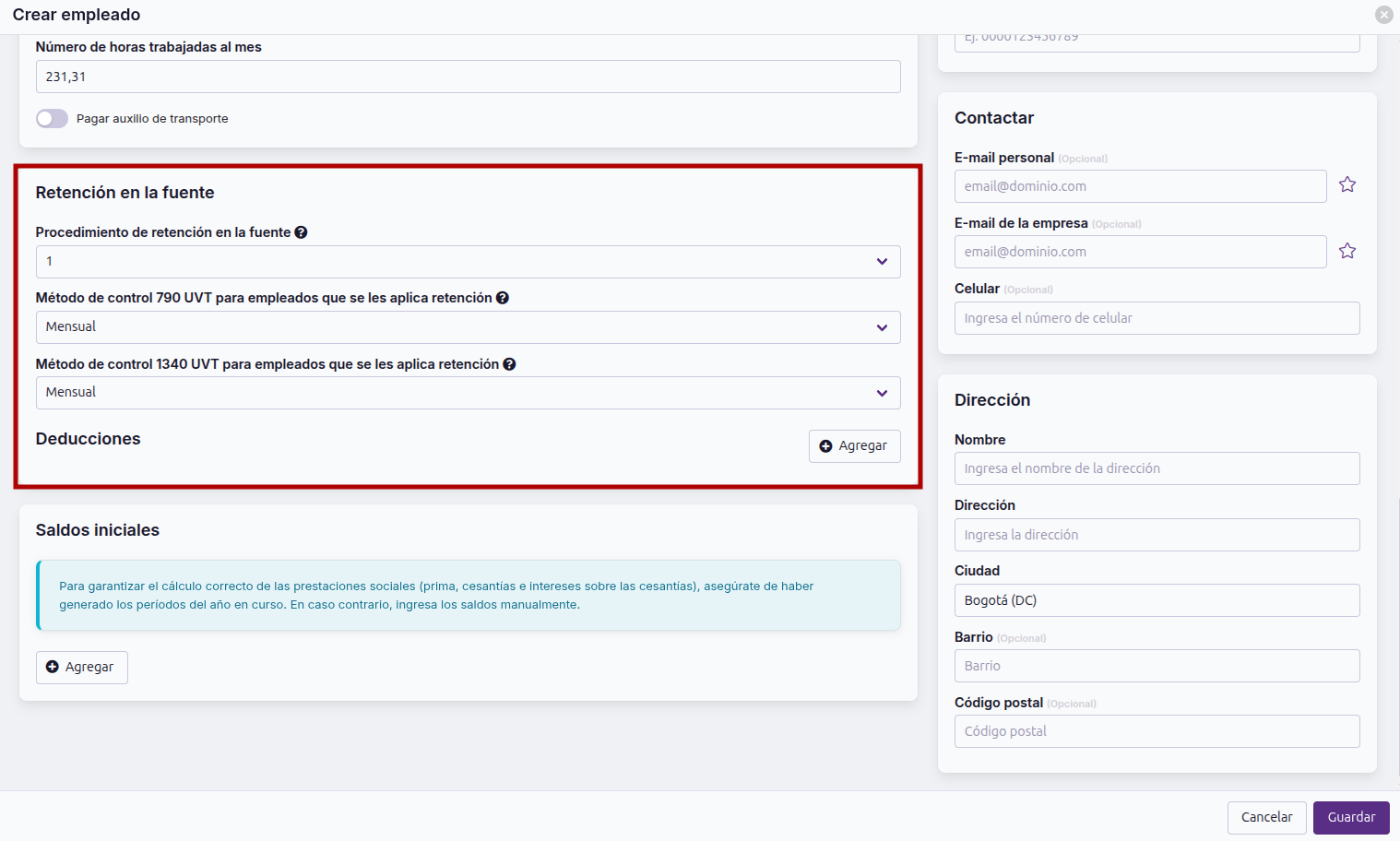Image resolution: width=1400 pixels, height=841 pixels.
Task: Click star icon next to E-mail personal
Action: coord(1347,184)
